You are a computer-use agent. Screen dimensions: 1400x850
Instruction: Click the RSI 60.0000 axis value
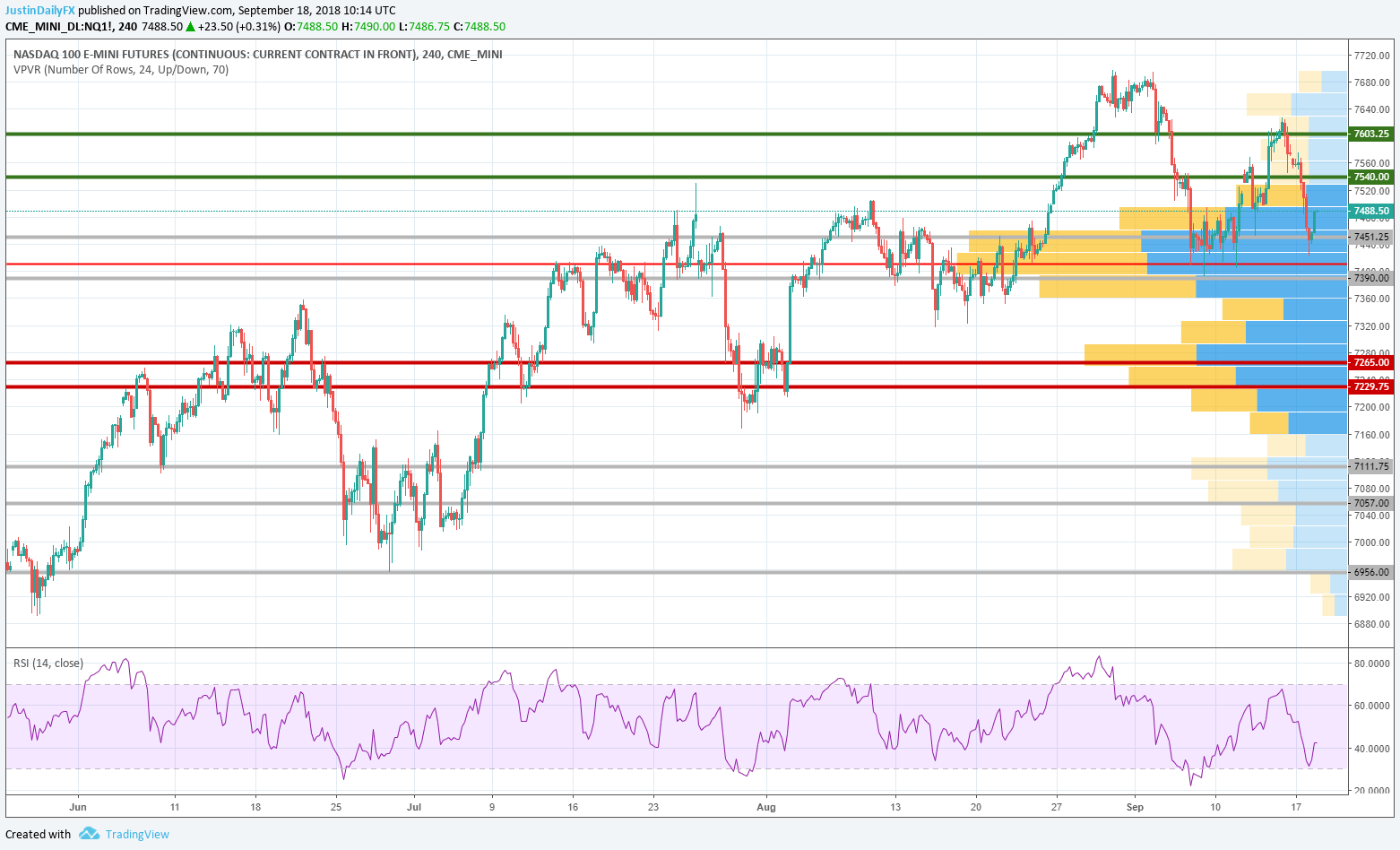pyautogui.click(x=1371, y=706)
